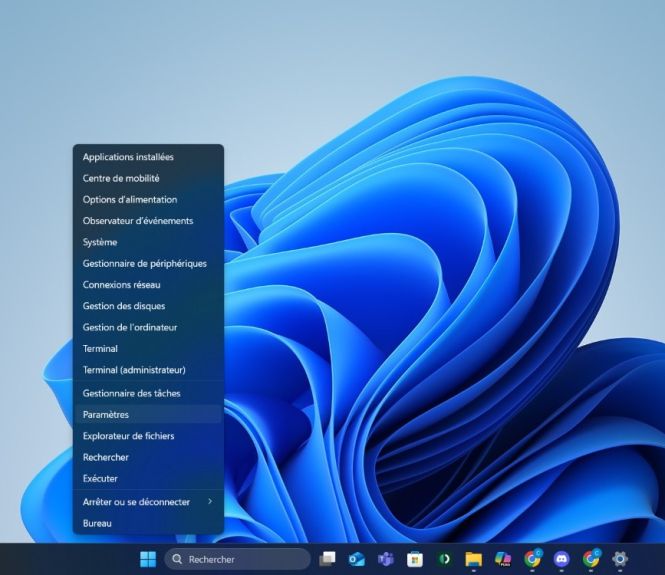The height and width of the screenshot is (575, 665).
Task: Select Applications installées in the menu
Action: 148,157
